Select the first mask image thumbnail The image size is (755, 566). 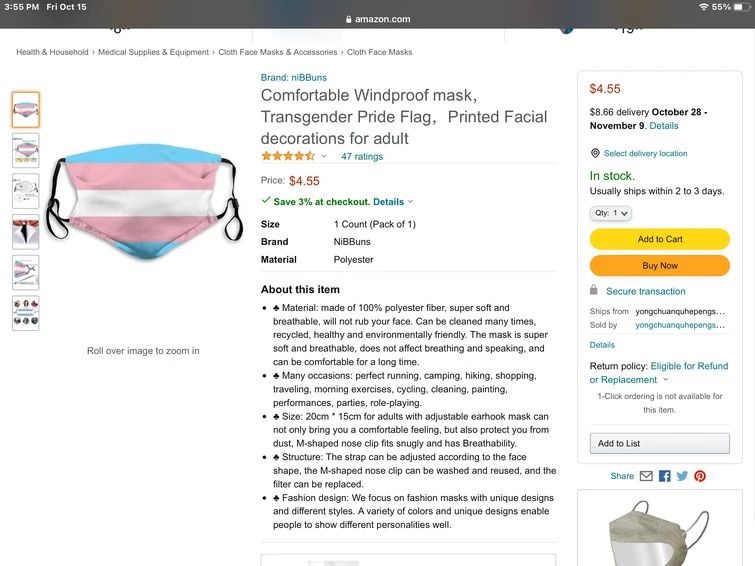point(26,109)
